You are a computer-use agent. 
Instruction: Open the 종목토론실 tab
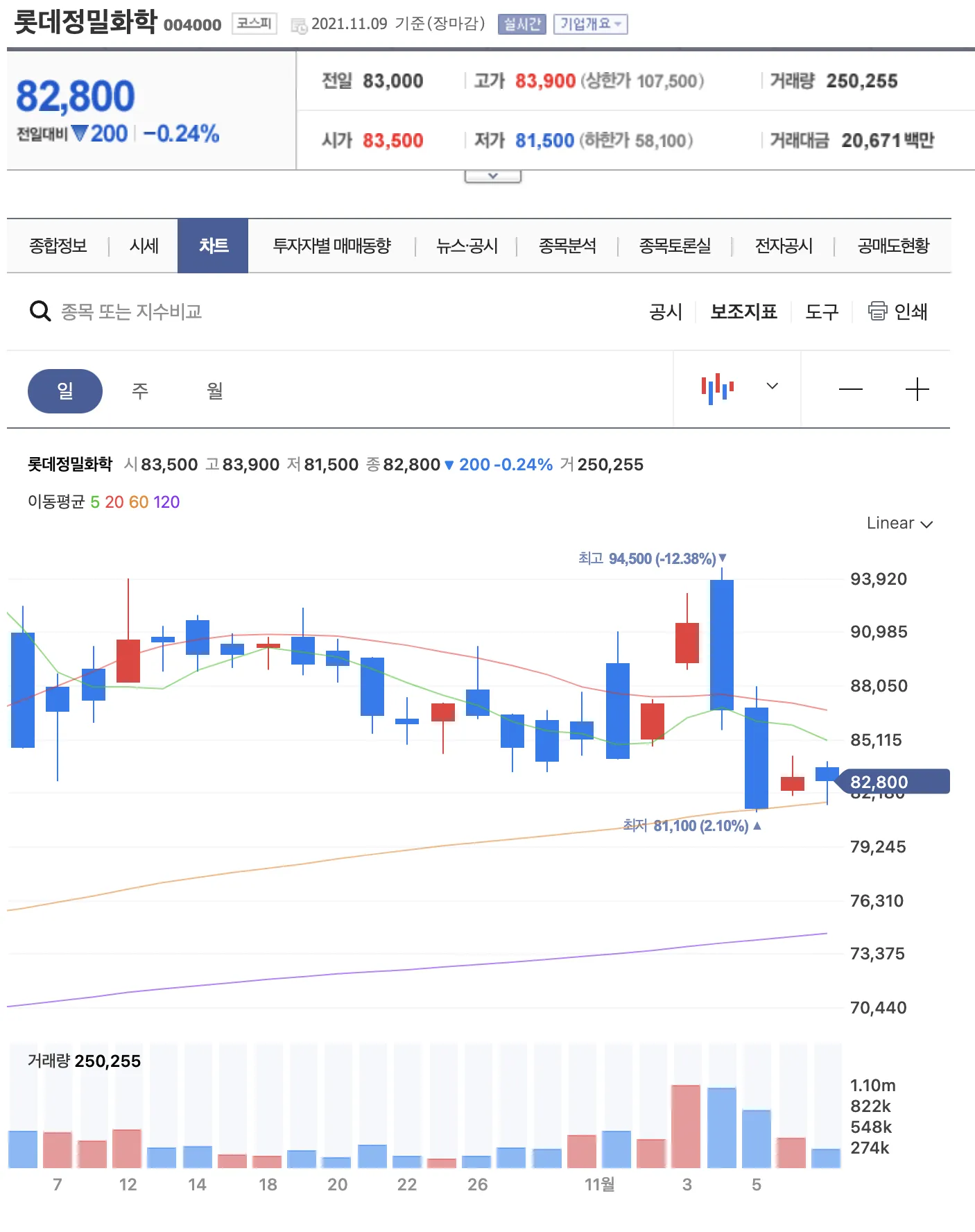click(675, 246)
